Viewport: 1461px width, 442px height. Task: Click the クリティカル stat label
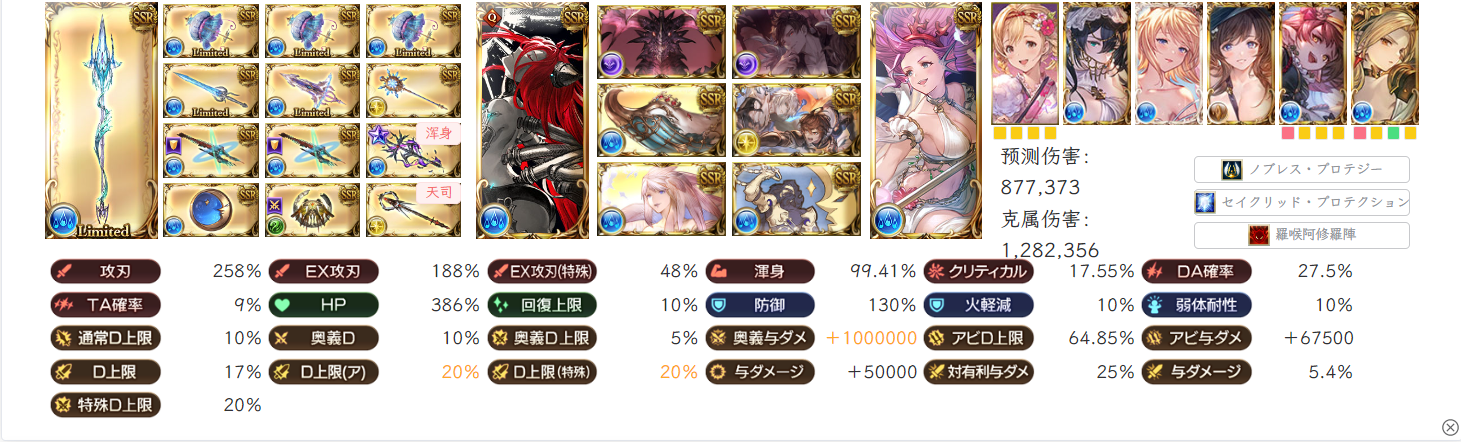(x=978, y=271)
